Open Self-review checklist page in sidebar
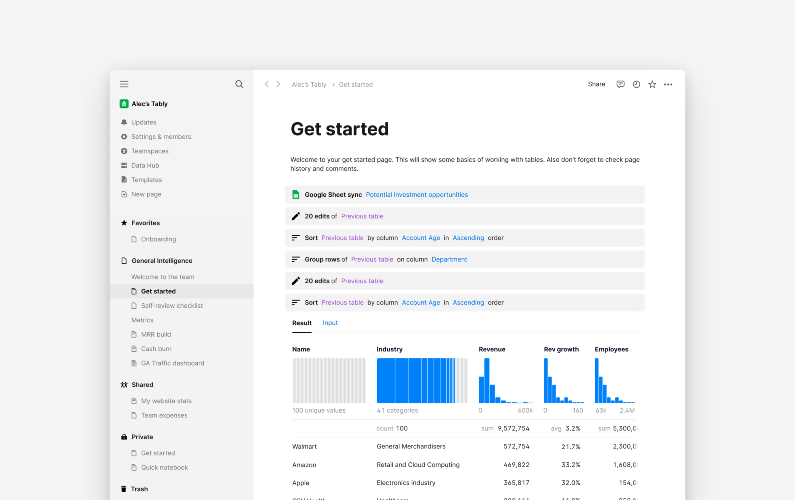Image resolution: width=795 pixels, height=500 pixels. click(171, 305)
